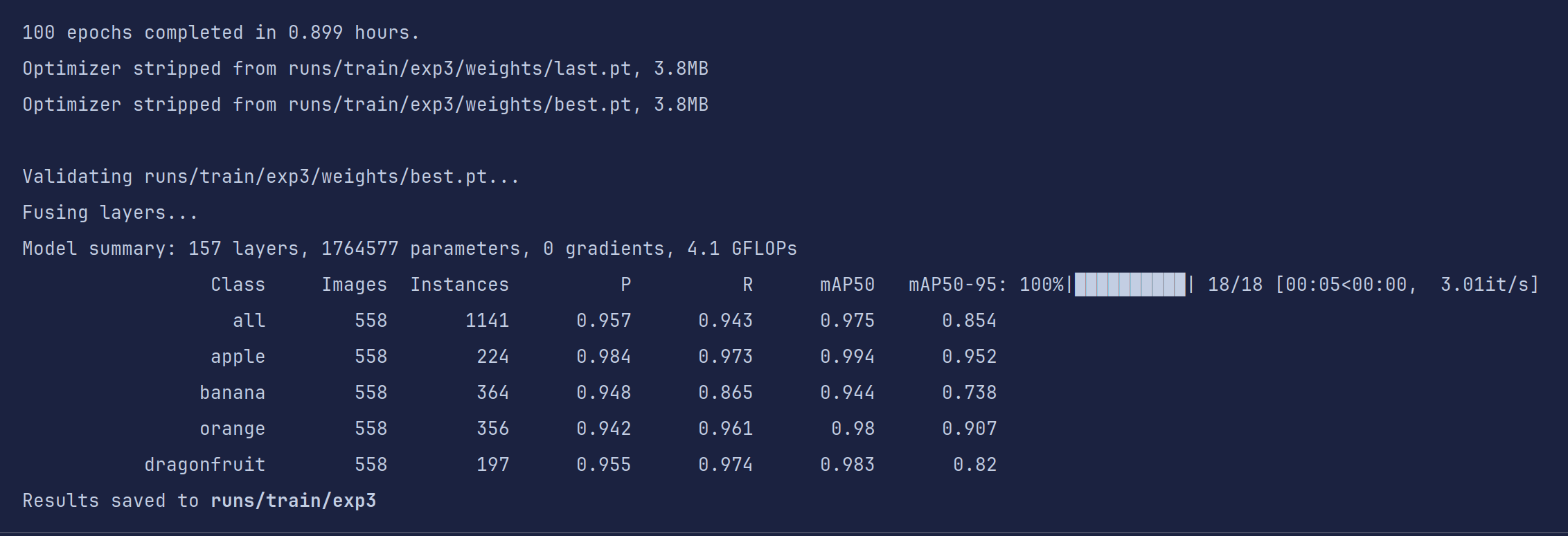The width and height of the screenshot is (1568, 536).
Task: Click the 'runs/train/exp3' results path
Action: (294, 501)
